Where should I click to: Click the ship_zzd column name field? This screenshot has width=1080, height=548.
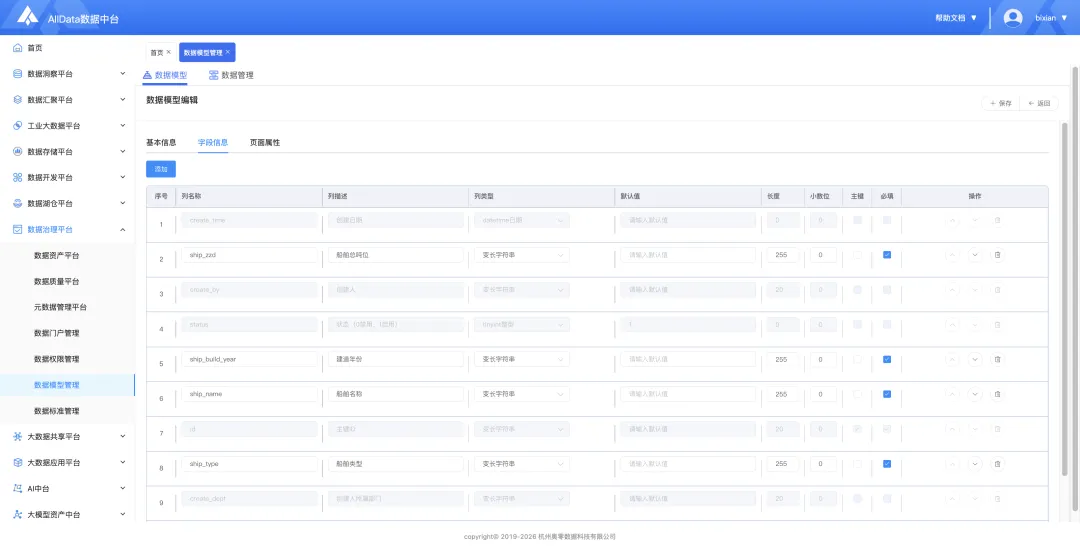[x=249, y=255]
